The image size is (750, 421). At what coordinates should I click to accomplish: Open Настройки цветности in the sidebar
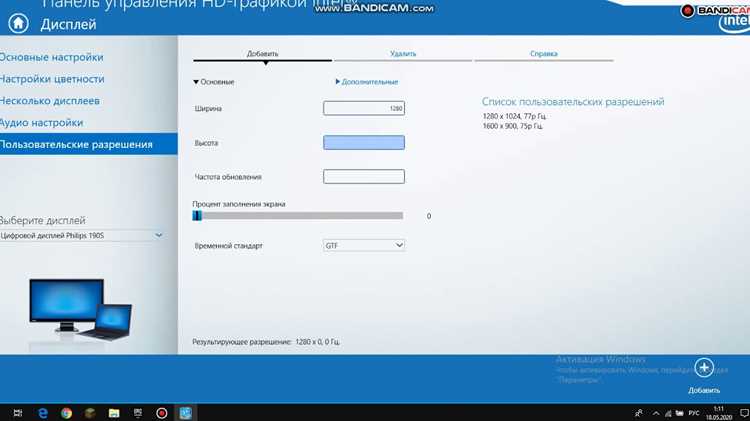click(52, 79)
